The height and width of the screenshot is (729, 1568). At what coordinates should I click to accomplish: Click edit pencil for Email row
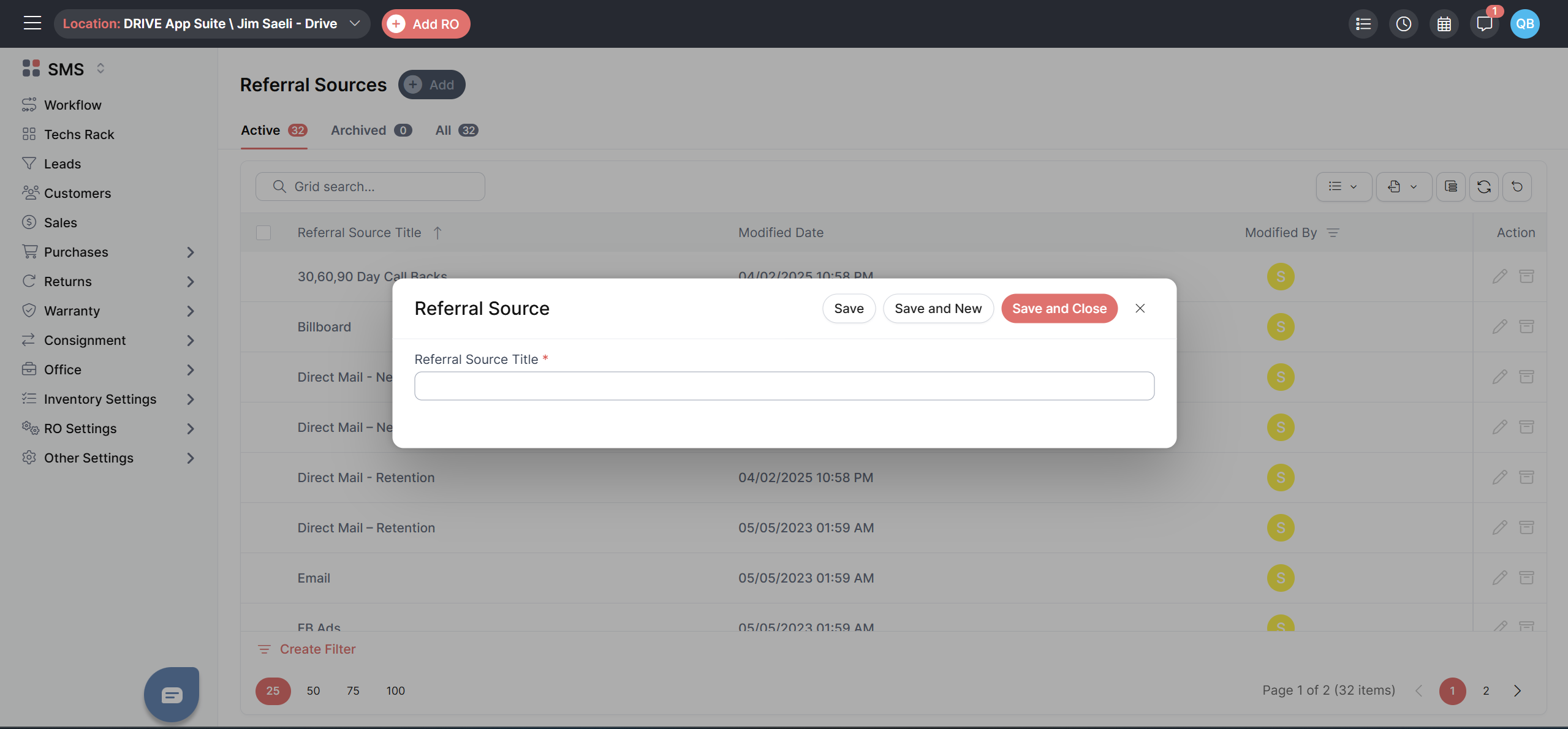point(1499,578)
